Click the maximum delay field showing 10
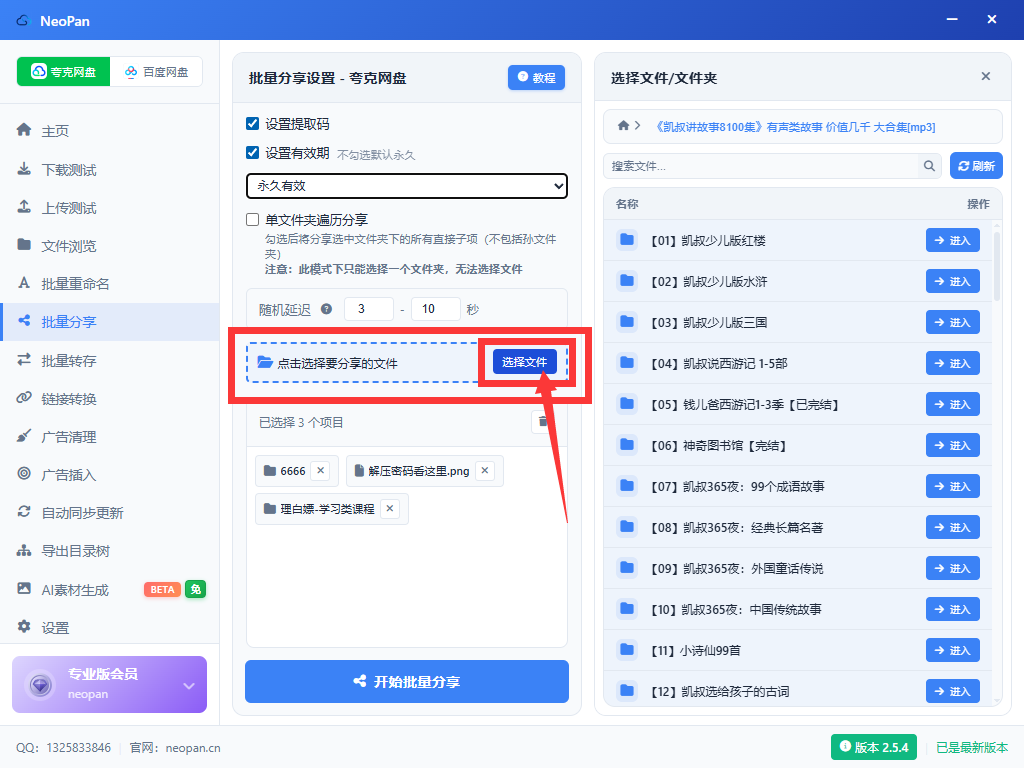This screenshot has height=768, width=1024. click(x=436, y=309)
